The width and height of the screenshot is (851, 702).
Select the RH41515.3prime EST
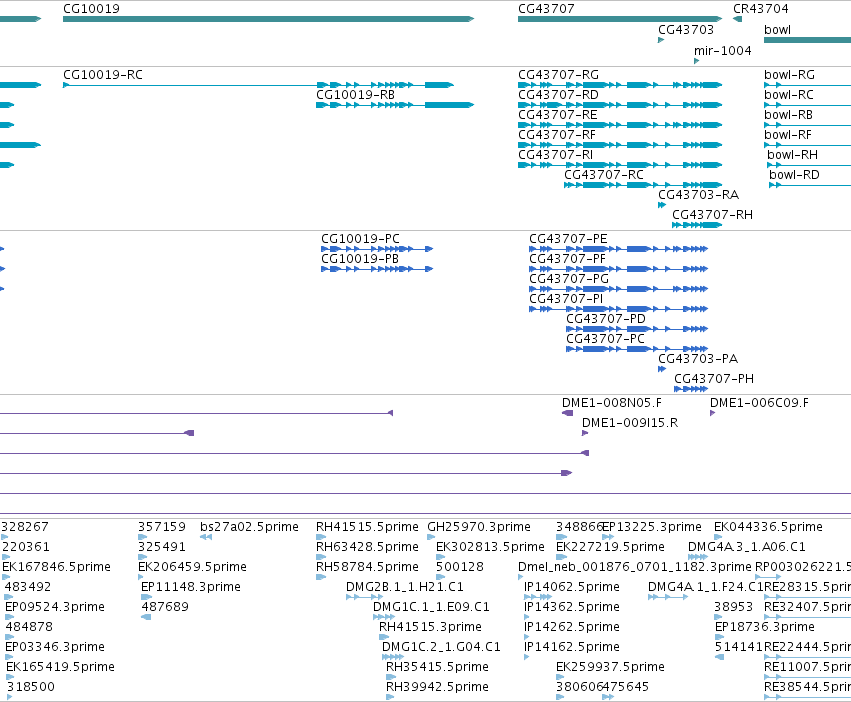[x=384, y=637]
